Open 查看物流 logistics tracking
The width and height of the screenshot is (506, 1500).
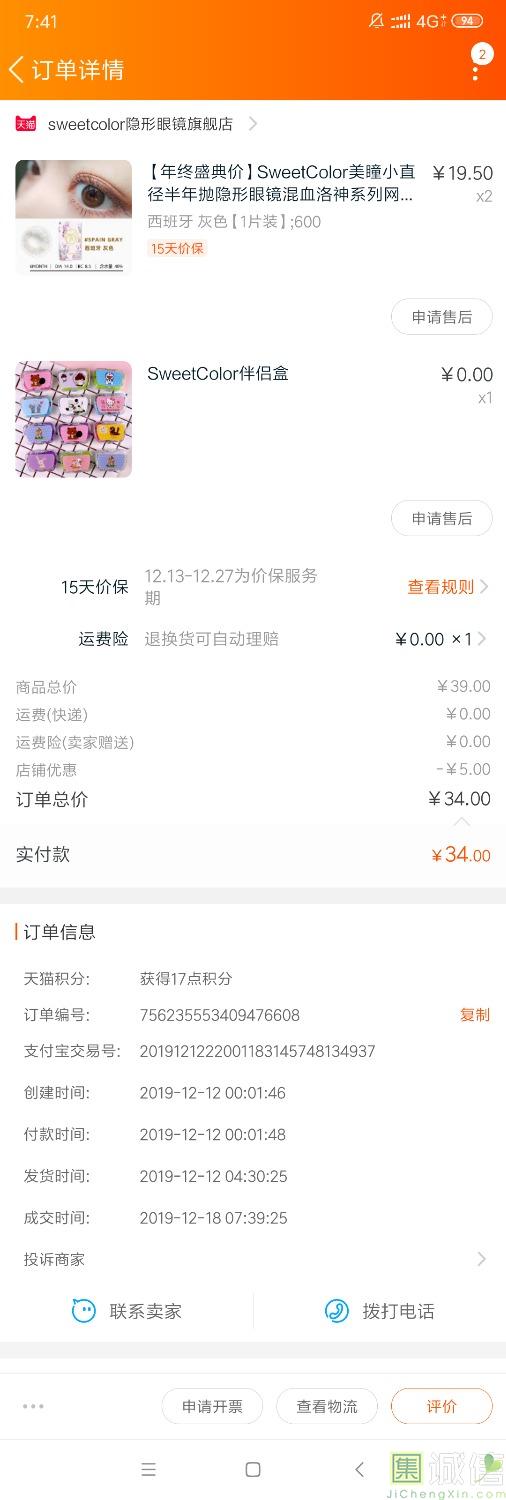click(327, 1406)
